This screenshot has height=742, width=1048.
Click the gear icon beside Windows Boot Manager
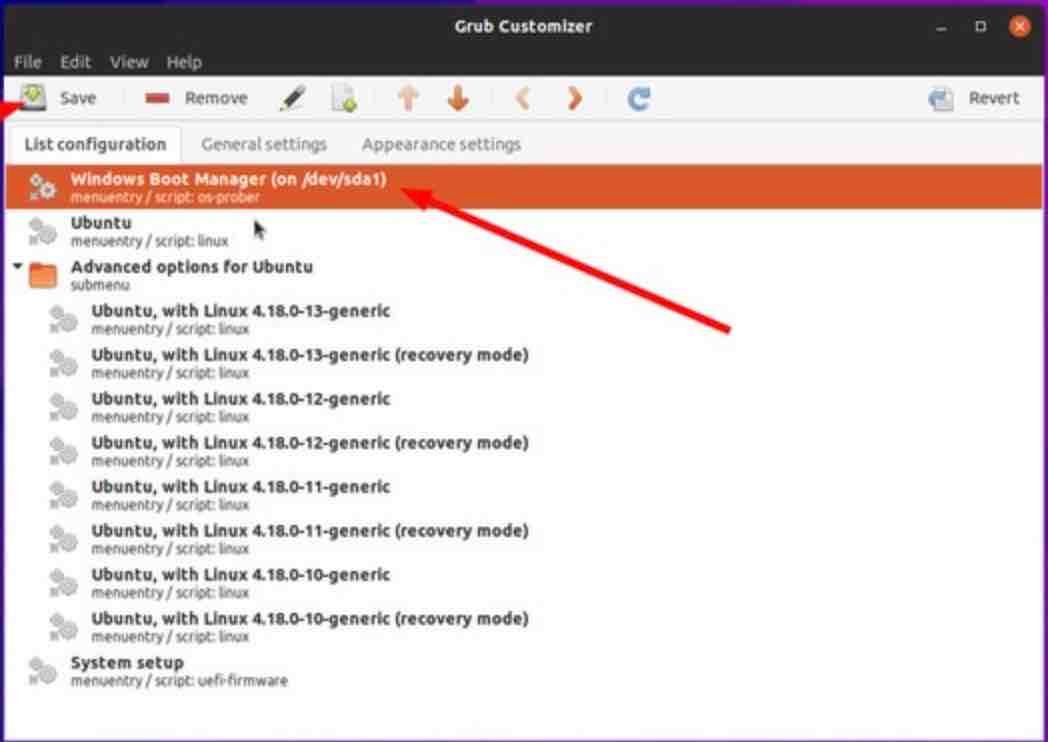(43, 187)
